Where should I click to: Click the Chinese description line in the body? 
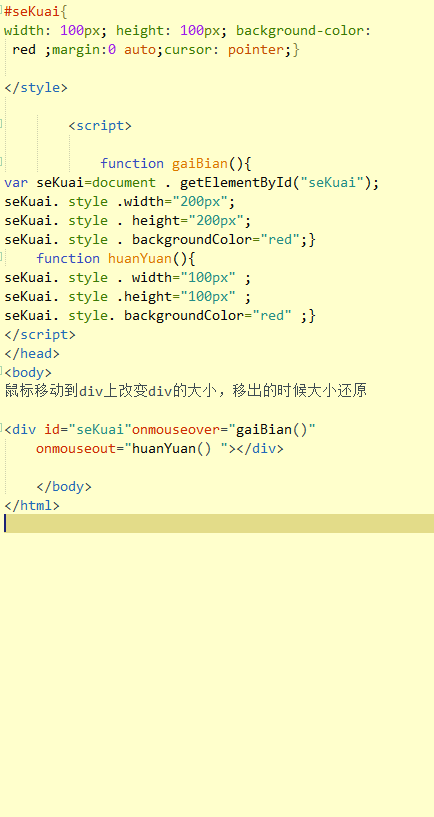(185, 391)
